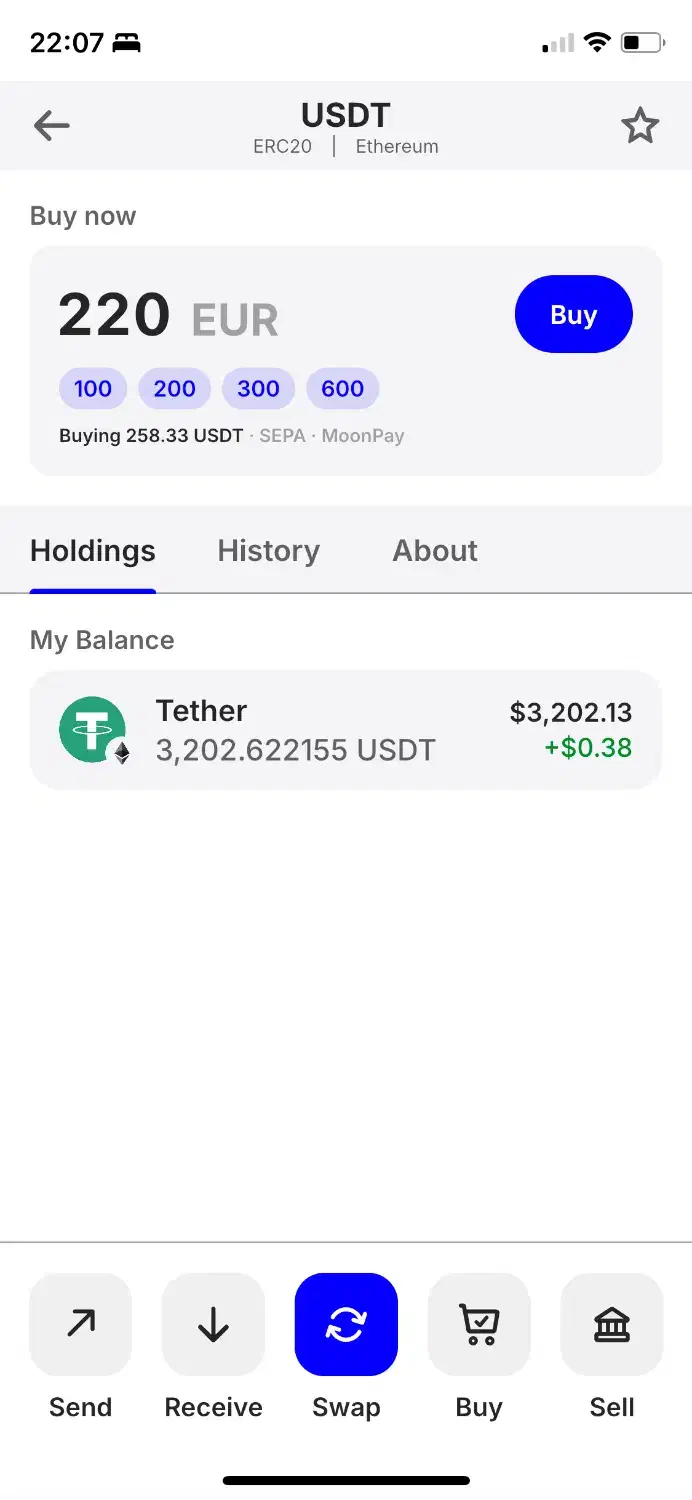The width and height of the screenshot is (692, 1500).
Task: Select the 200 amount chip
Action: (x=174, y=389)
